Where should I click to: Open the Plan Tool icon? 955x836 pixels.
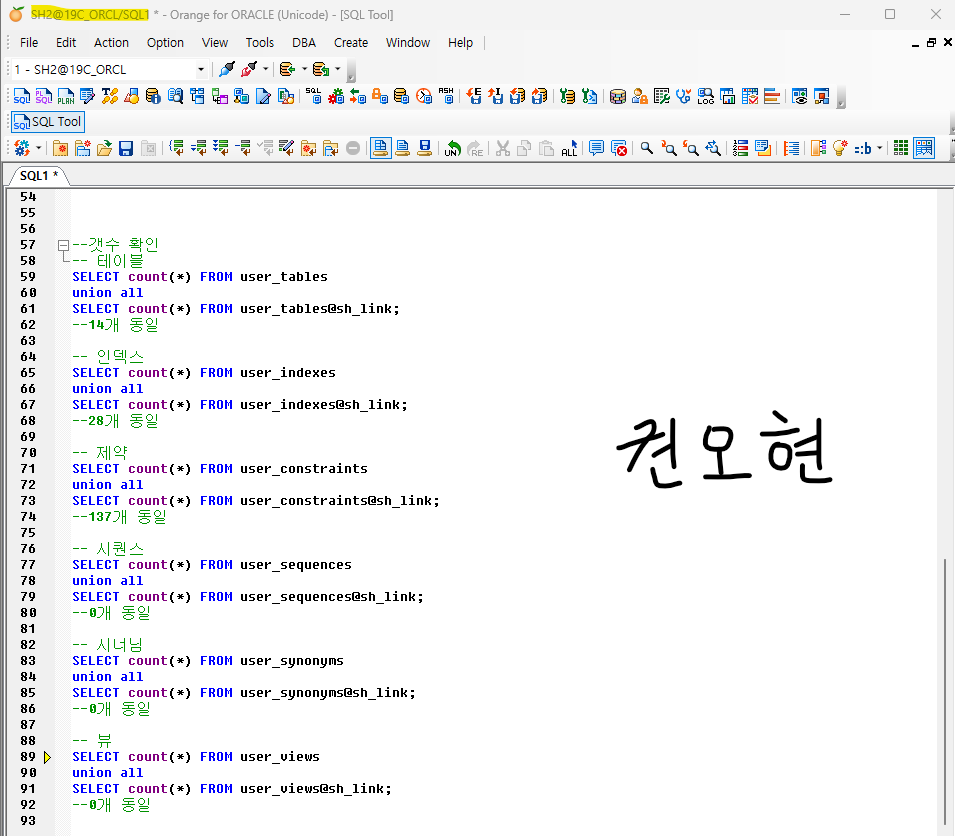click(x=65, y=96)
